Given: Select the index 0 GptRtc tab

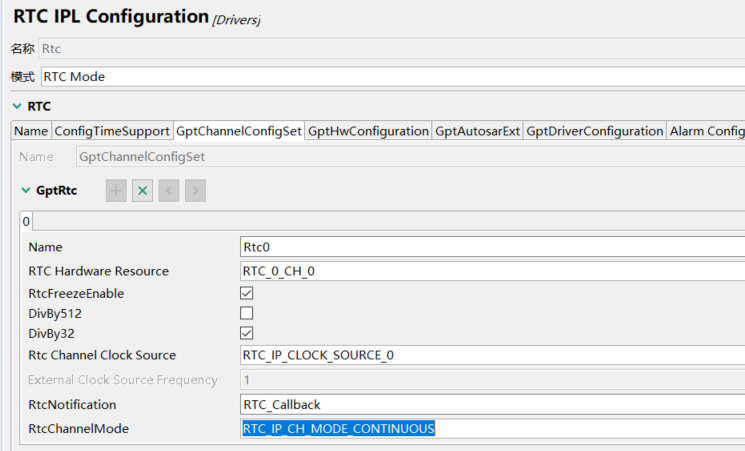Looking at the screenshot, I should click(26, 220).
